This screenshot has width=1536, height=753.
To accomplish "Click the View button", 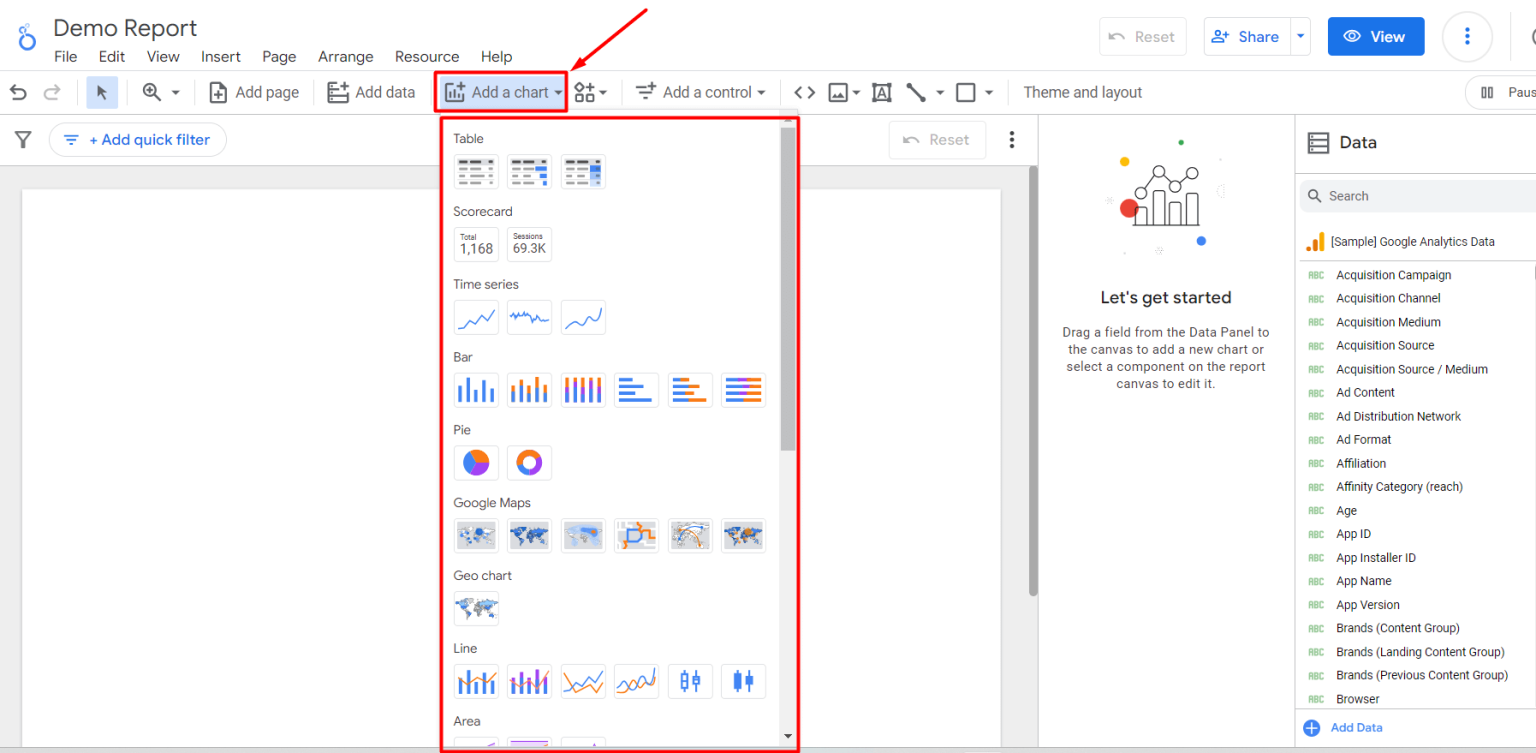I will [1375, 36].
